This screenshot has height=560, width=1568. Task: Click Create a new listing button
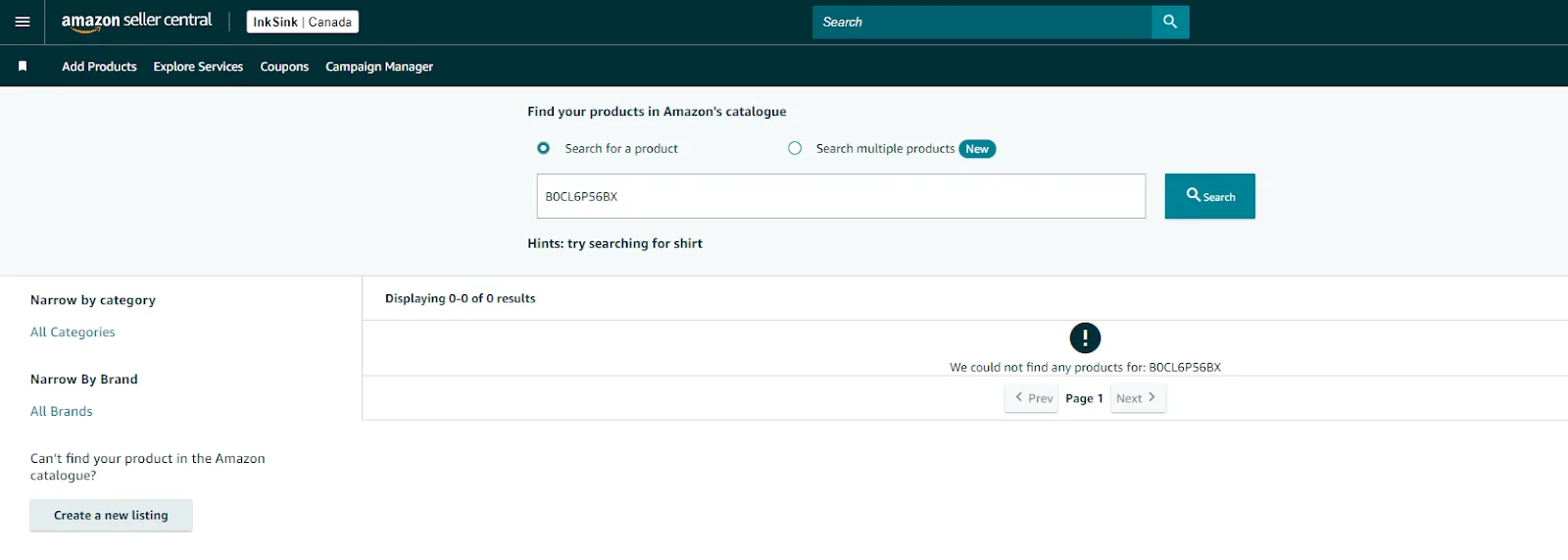[111, 516]
